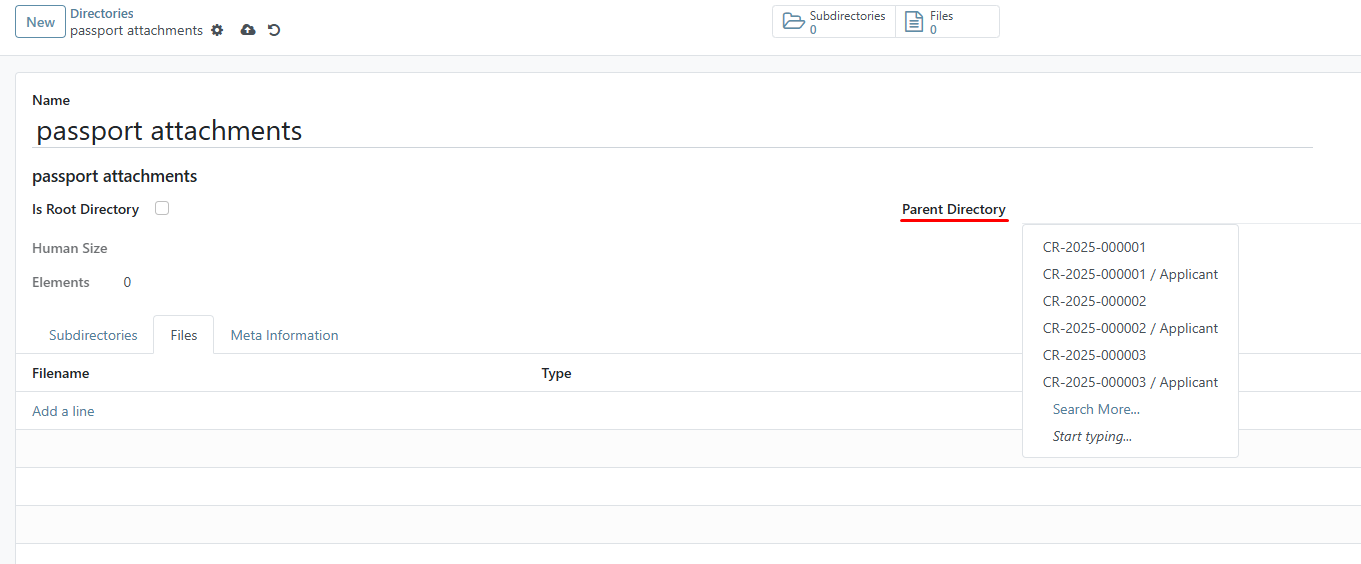Switch to the Files tab

click(184, 335)
